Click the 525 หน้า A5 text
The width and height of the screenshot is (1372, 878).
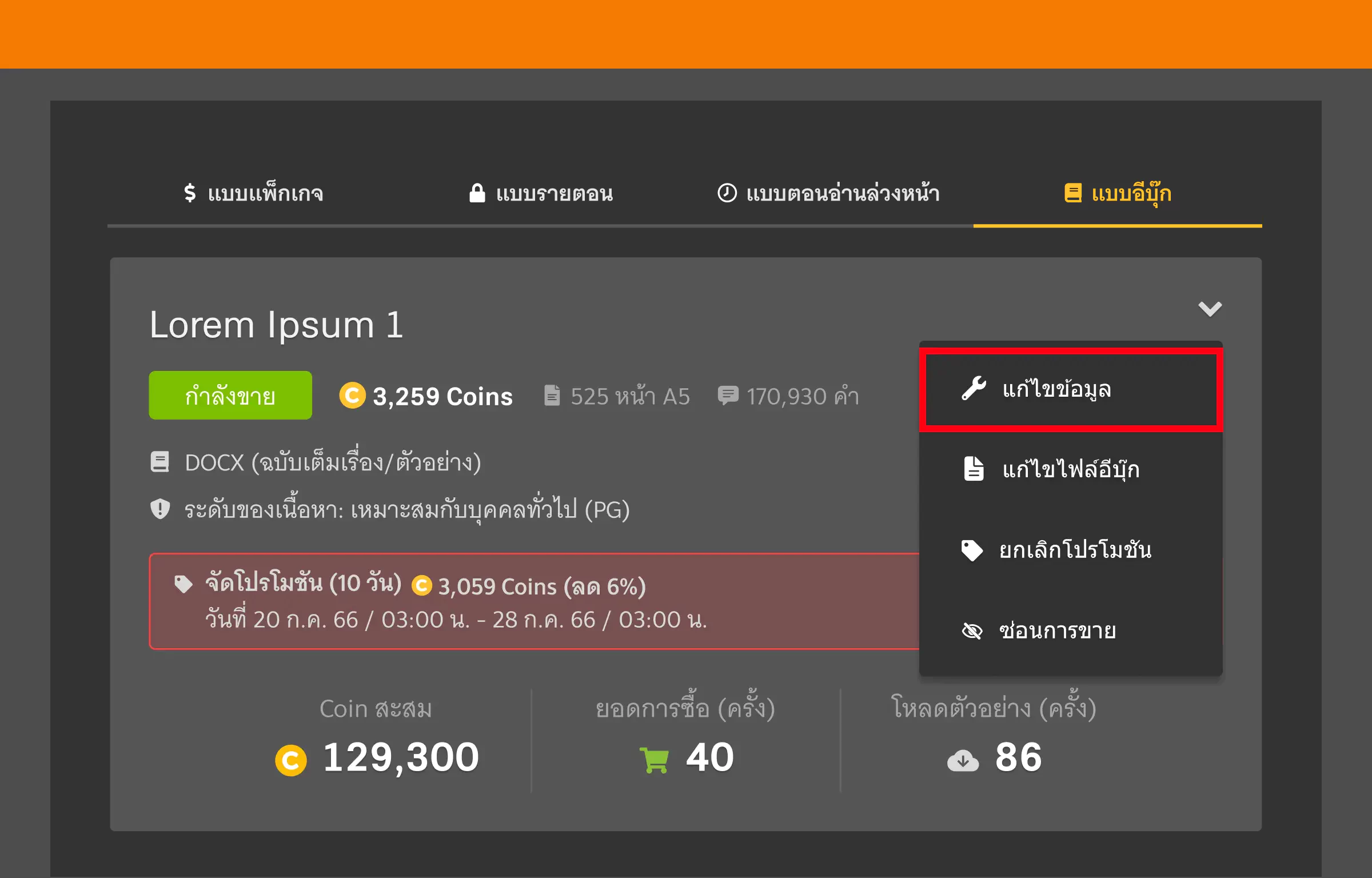point(630,396)
